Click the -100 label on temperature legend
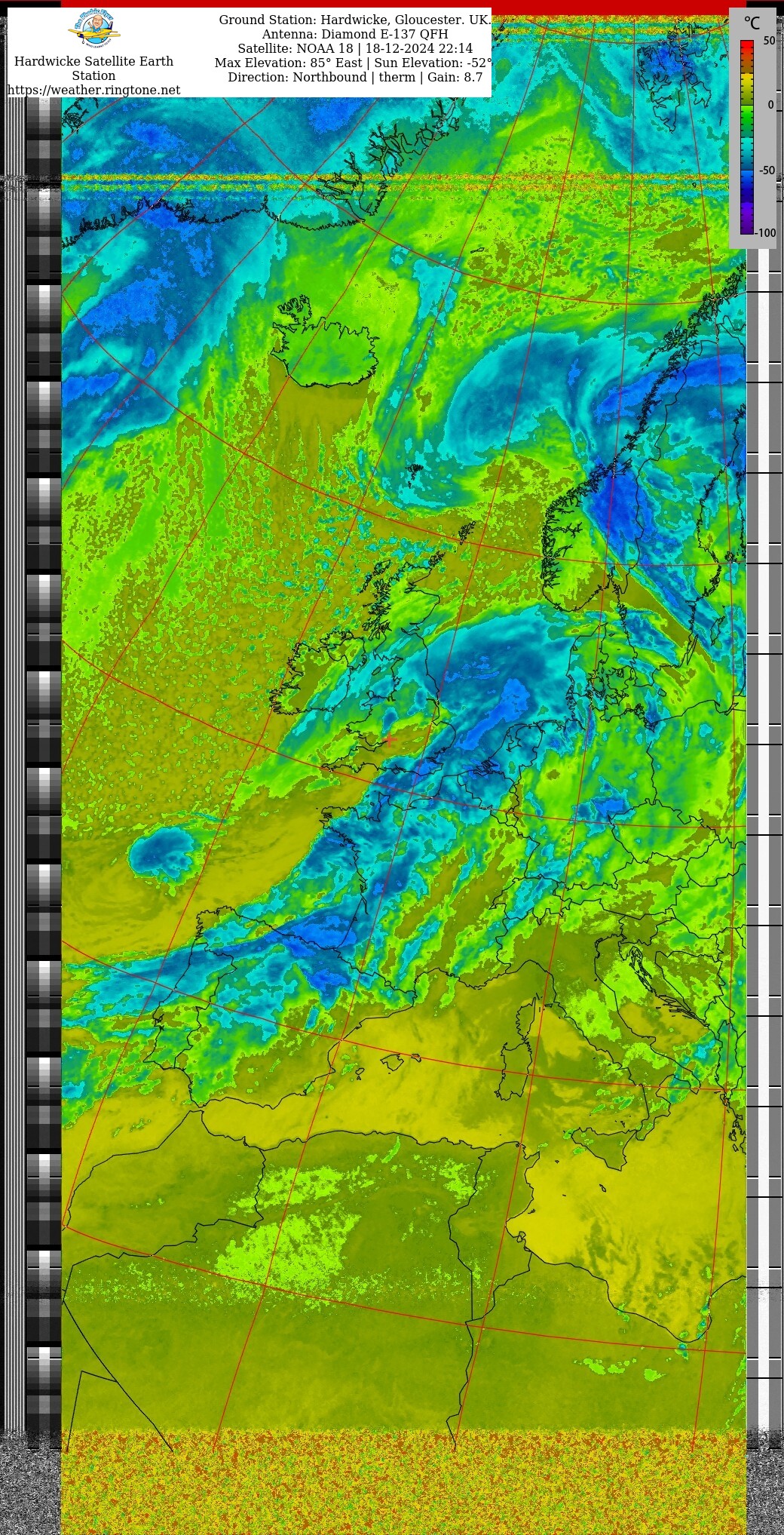 tap(766, 233)
